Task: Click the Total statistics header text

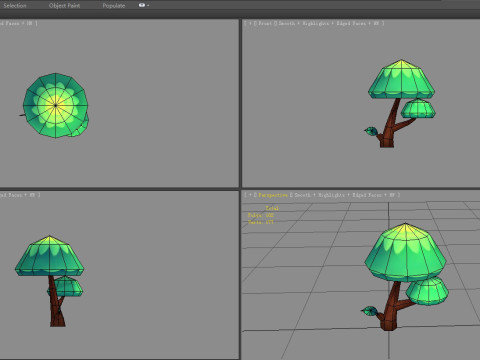Action: pyautogui.click(x=272, y=208)
